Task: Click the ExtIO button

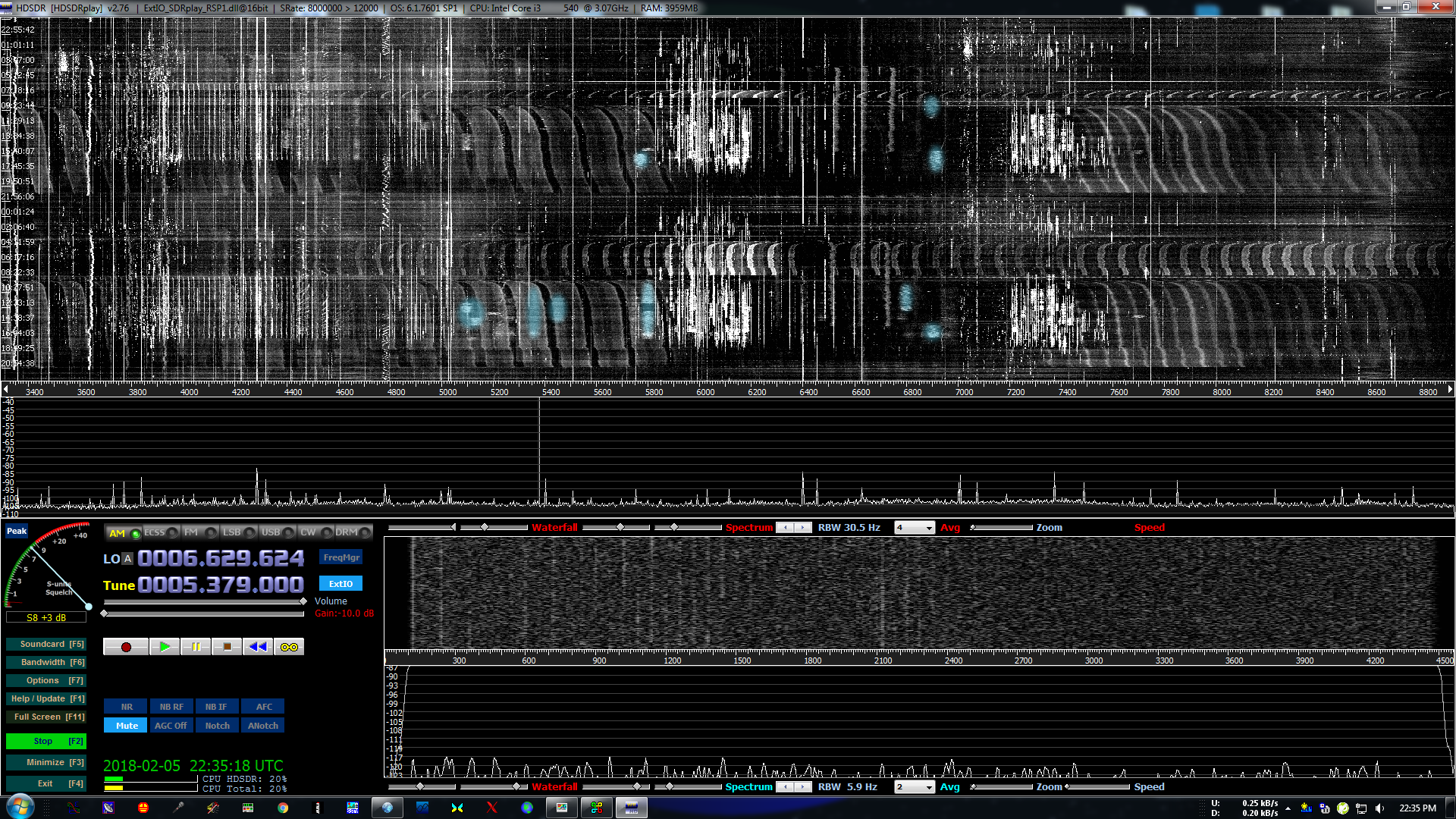Action: (340, 584)
